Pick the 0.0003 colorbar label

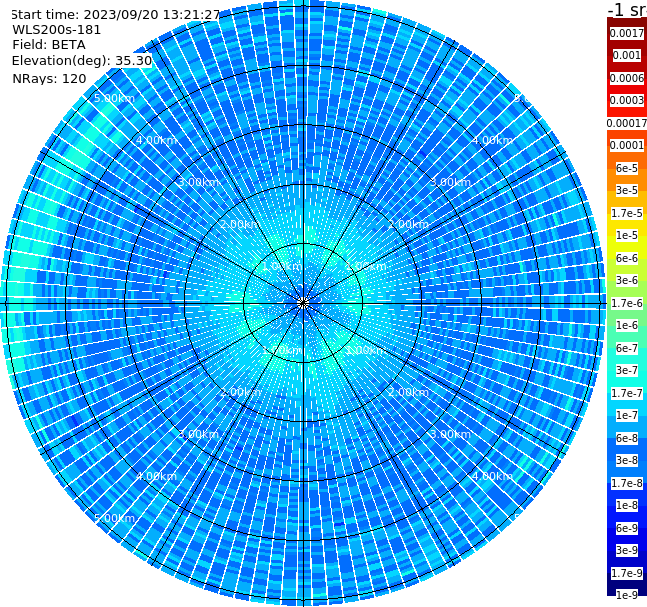[x=627, y=100]
